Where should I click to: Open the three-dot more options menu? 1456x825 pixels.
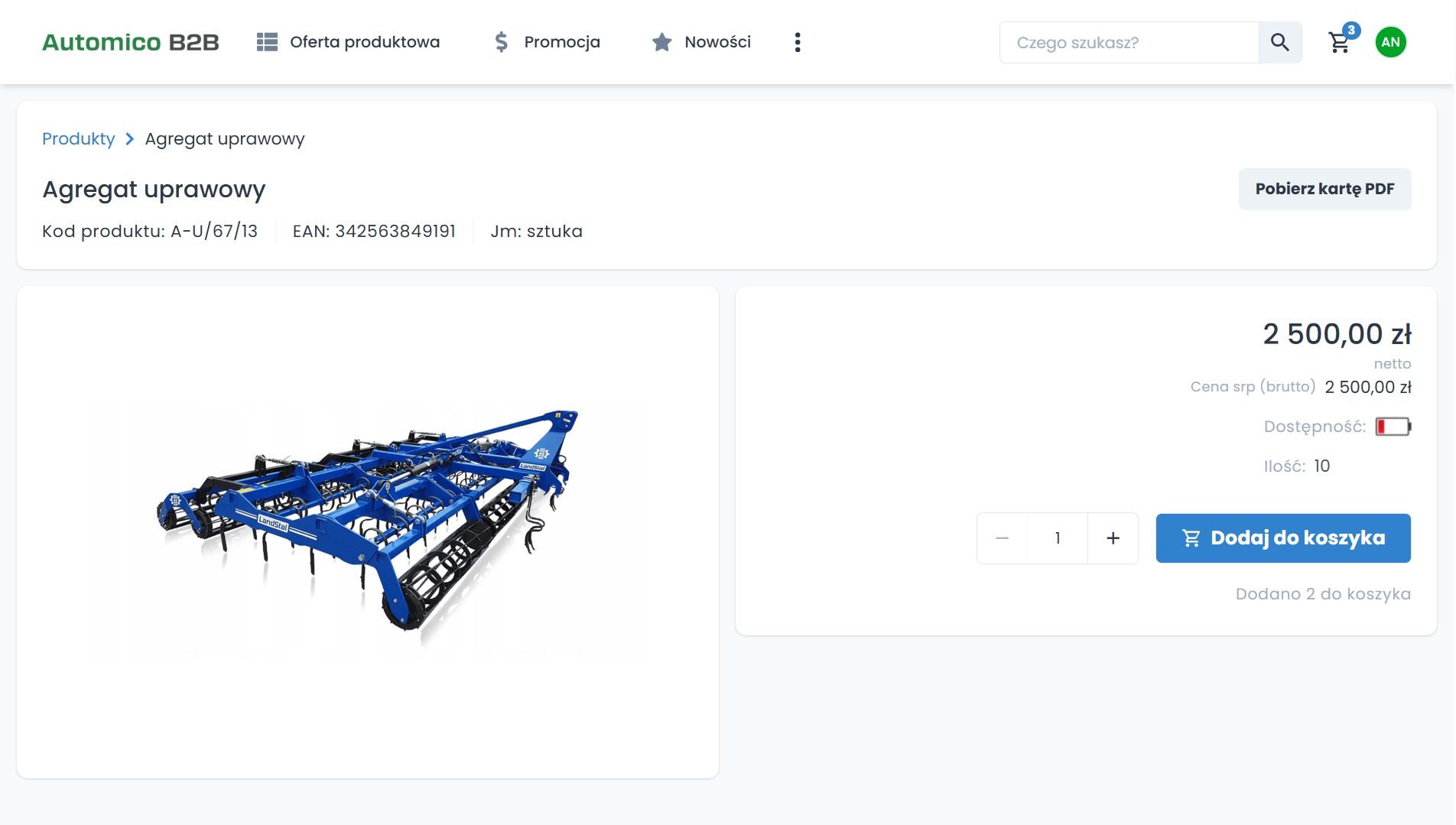click(798, 42)
